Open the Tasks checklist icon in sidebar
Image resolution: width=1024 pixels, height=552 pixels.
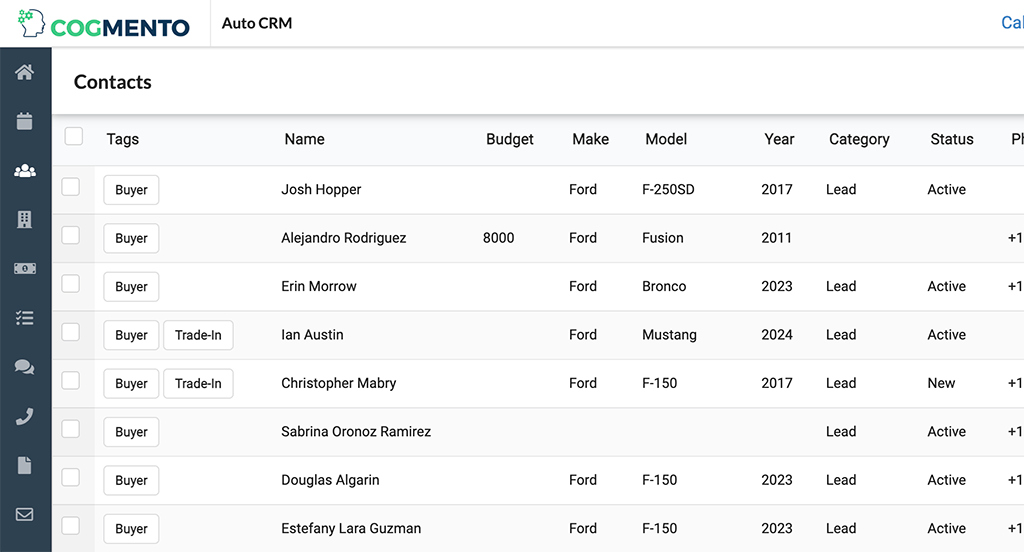pyautogui.click(x=25, y=318)
